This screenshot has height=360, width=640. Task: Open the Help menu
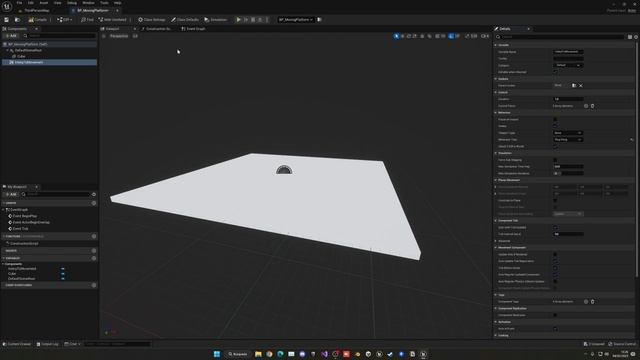click(117, 3)
